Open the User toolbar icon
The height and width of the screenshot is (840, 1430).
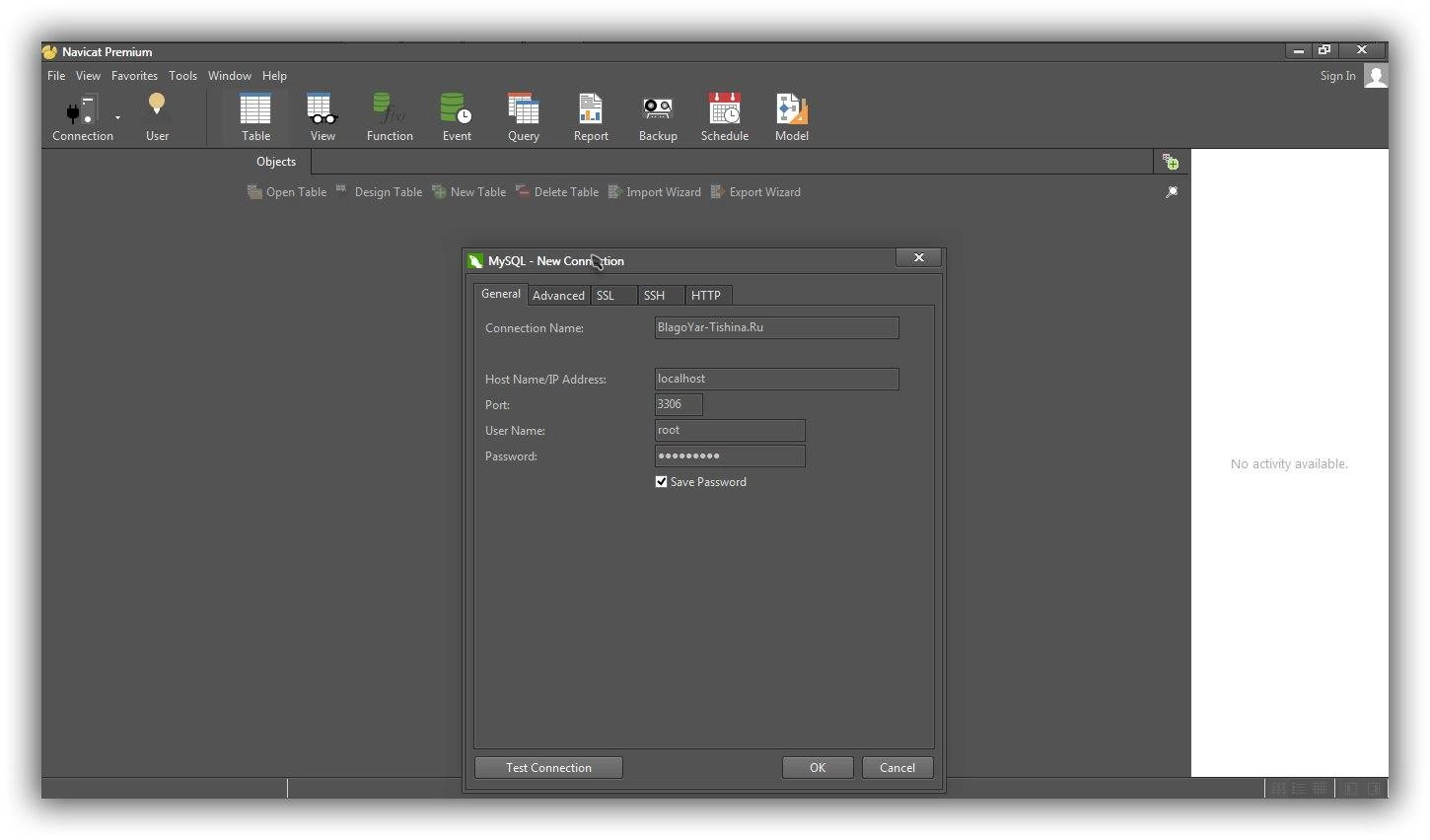click(157, 116)
